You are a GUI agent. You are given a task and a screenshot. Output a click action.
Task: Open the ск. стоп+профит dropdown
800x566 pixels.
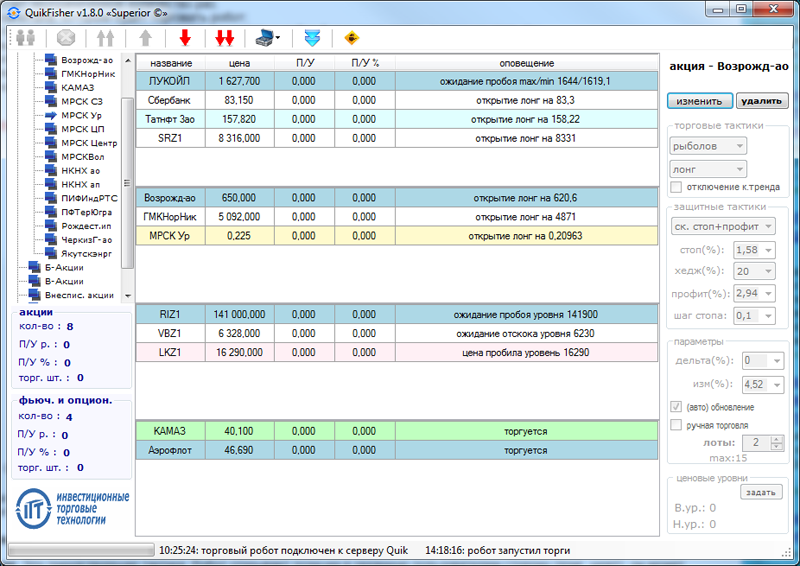[723, 226]
